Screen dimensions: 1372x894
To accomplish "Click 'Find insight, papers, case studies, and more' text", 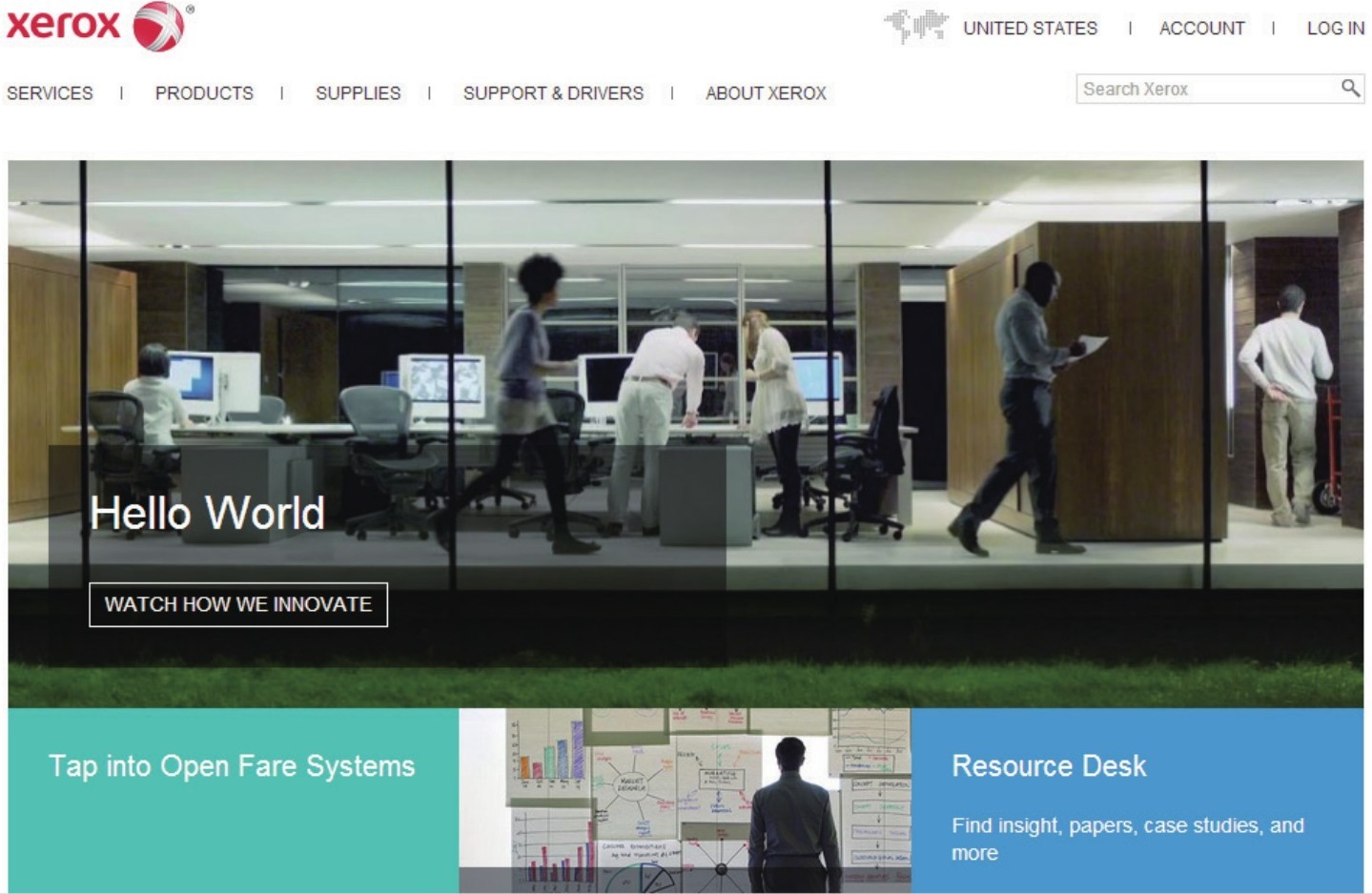I will pyautogui.click(x=1128, y=839).
